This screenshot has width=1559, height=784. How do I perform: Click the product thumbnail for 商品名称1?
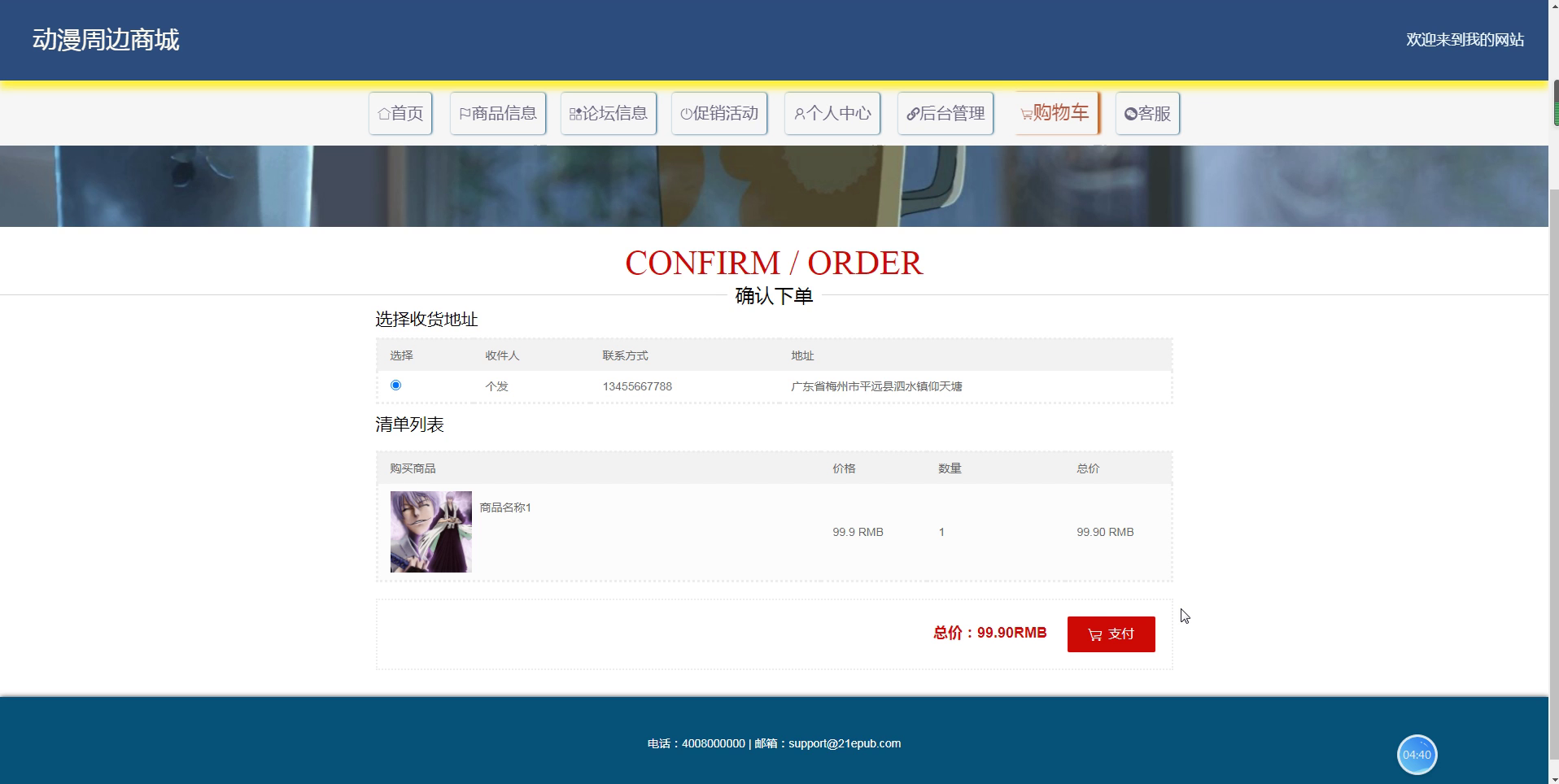(430, 531)
